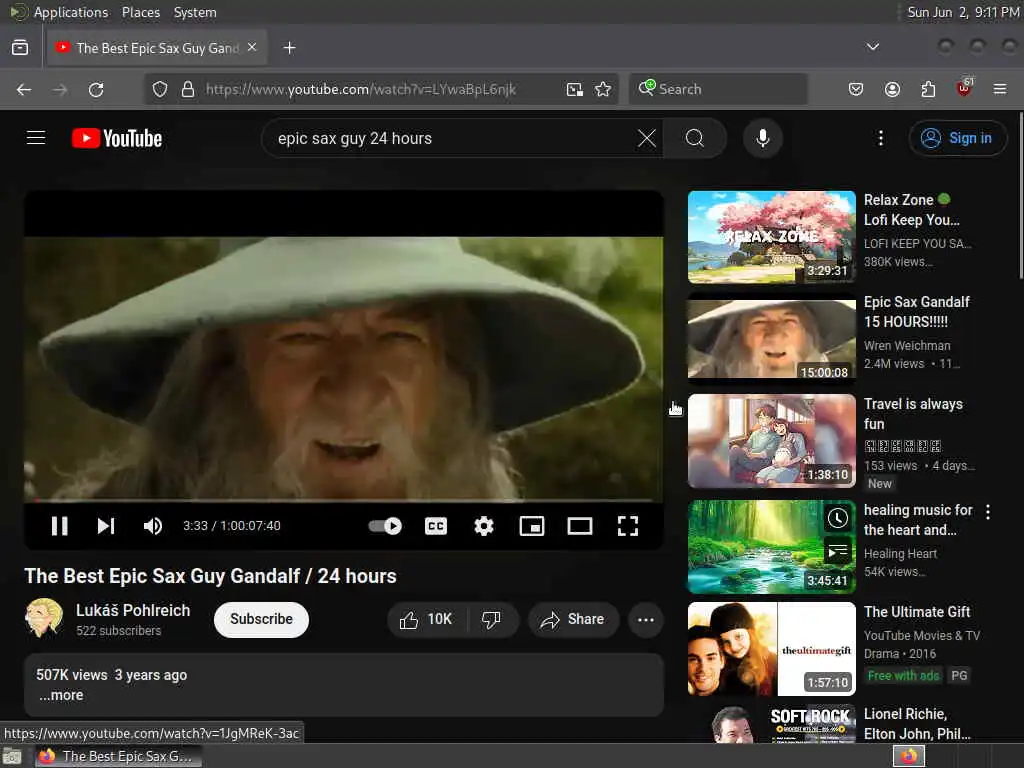
Task: Seek on the video progress bar
Action: pos(344,501)
